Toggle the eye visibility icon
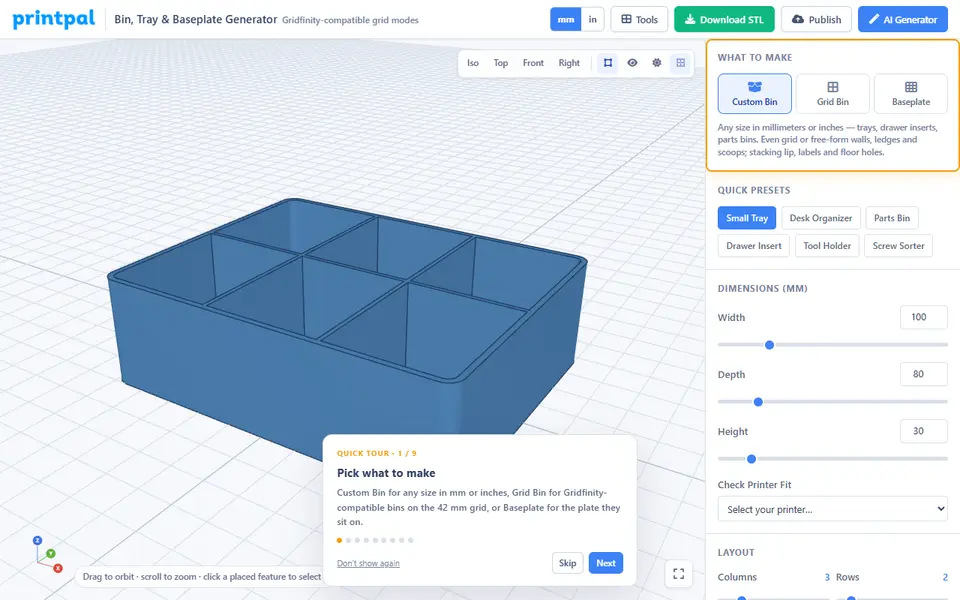Image resolution: width=960 pixels, height=600 pixels. click(x=632, y=63)
